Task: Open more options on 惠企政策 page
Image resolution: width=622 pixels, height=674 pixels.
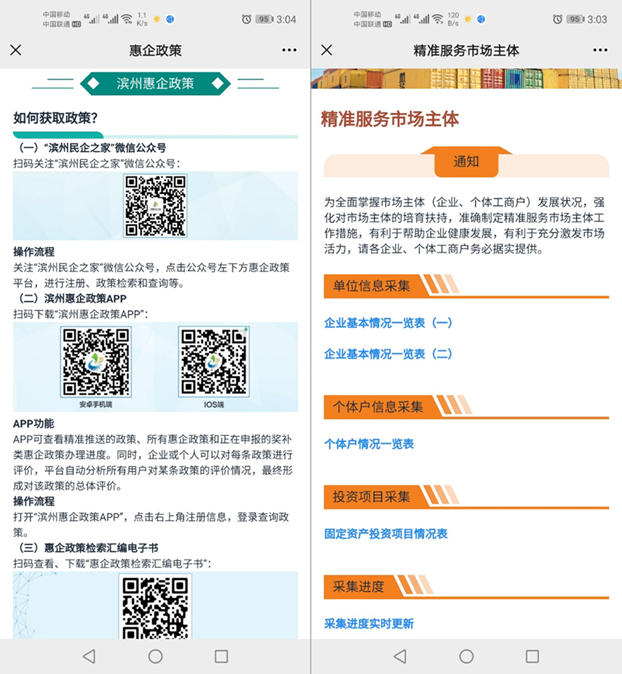Action: click(x=289, y=50)
